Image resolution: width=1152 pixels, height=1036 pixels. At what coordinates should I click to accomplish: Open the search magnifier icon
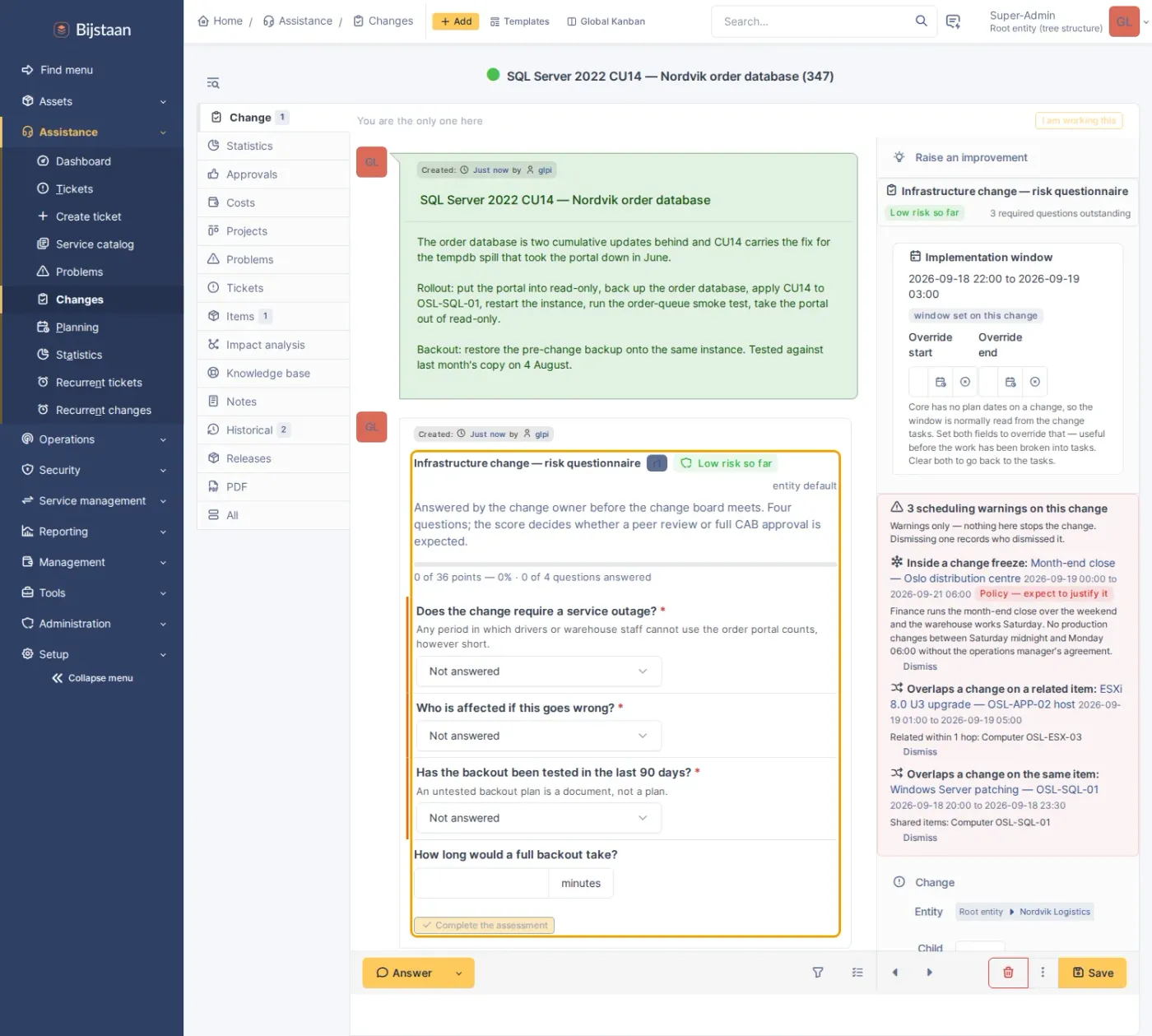pos(921,21)
